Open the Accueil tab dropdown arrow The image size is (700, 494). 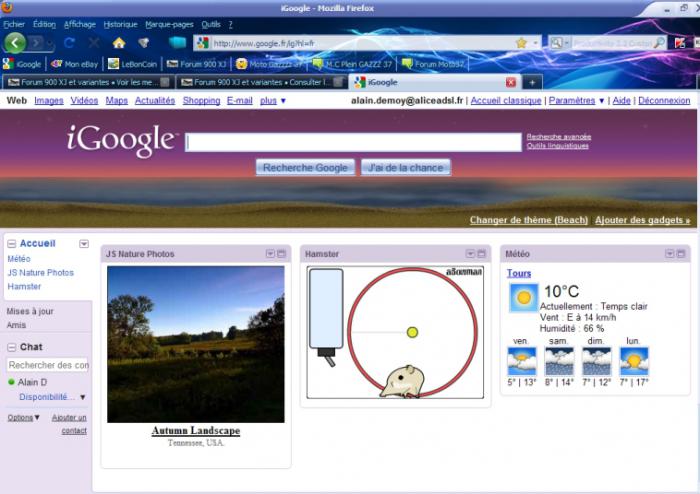(x=83, y=244)
